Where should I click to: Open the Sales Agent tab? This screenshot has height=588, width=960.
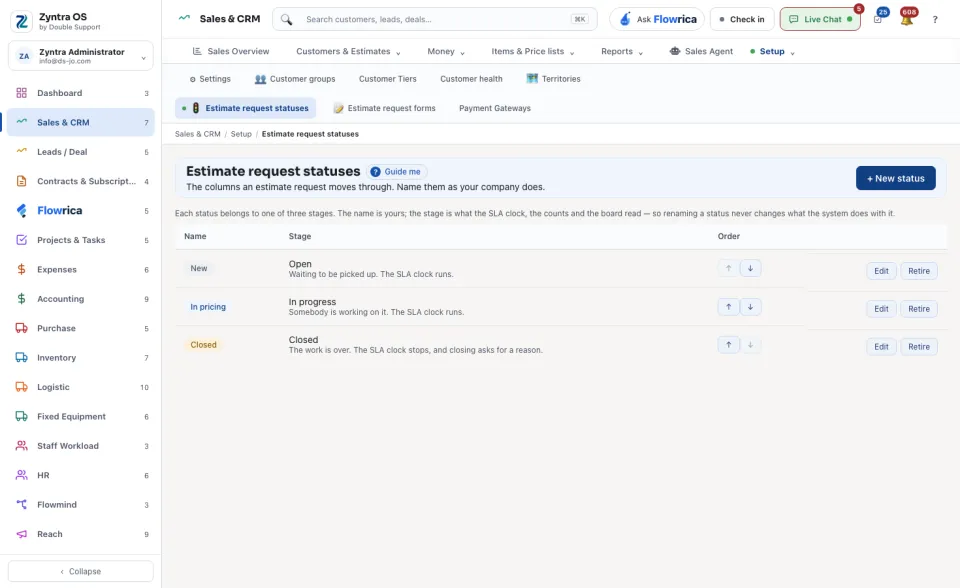(x=701, y=51)
